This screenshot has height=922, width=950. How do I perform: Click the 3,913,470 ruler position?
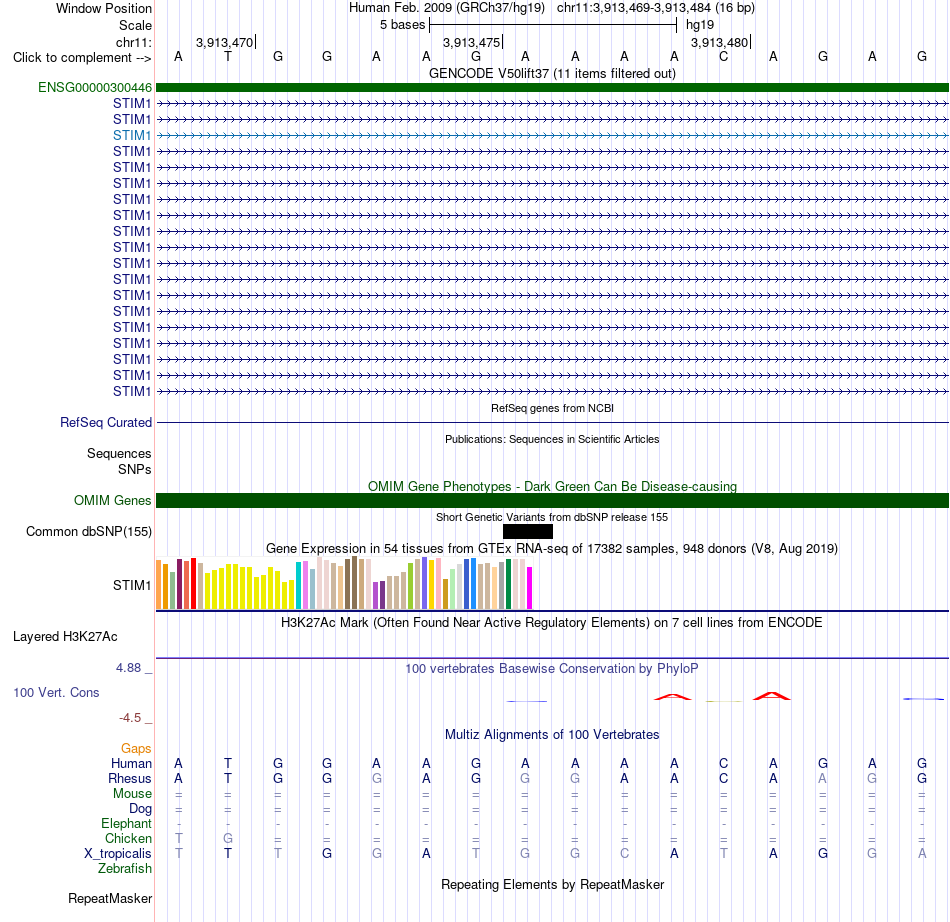[224, 42]
